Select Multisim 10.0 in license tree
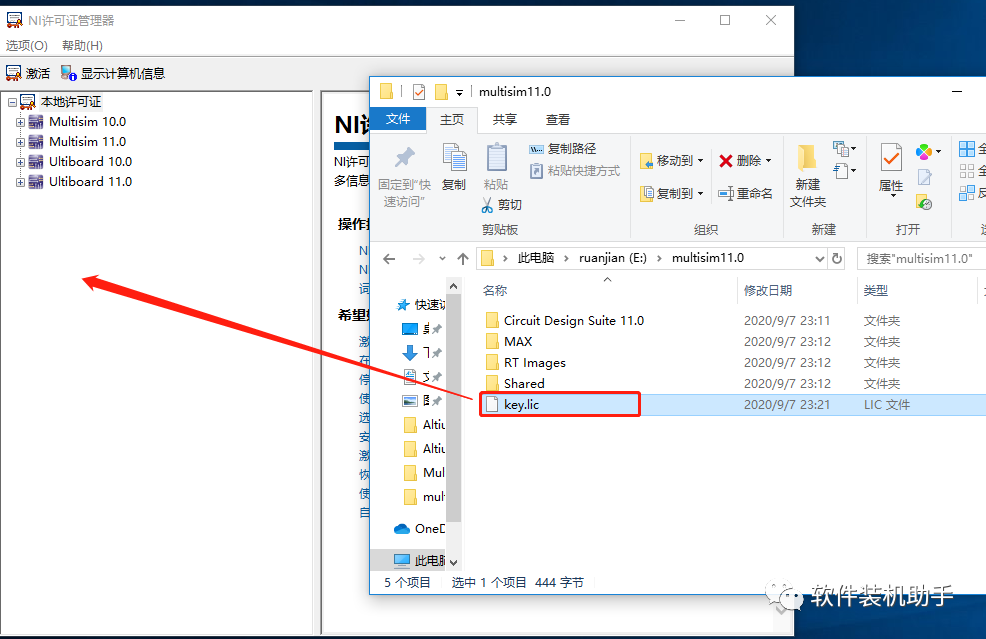Screen dimensions: 986x639 click(x=87, y=121)
